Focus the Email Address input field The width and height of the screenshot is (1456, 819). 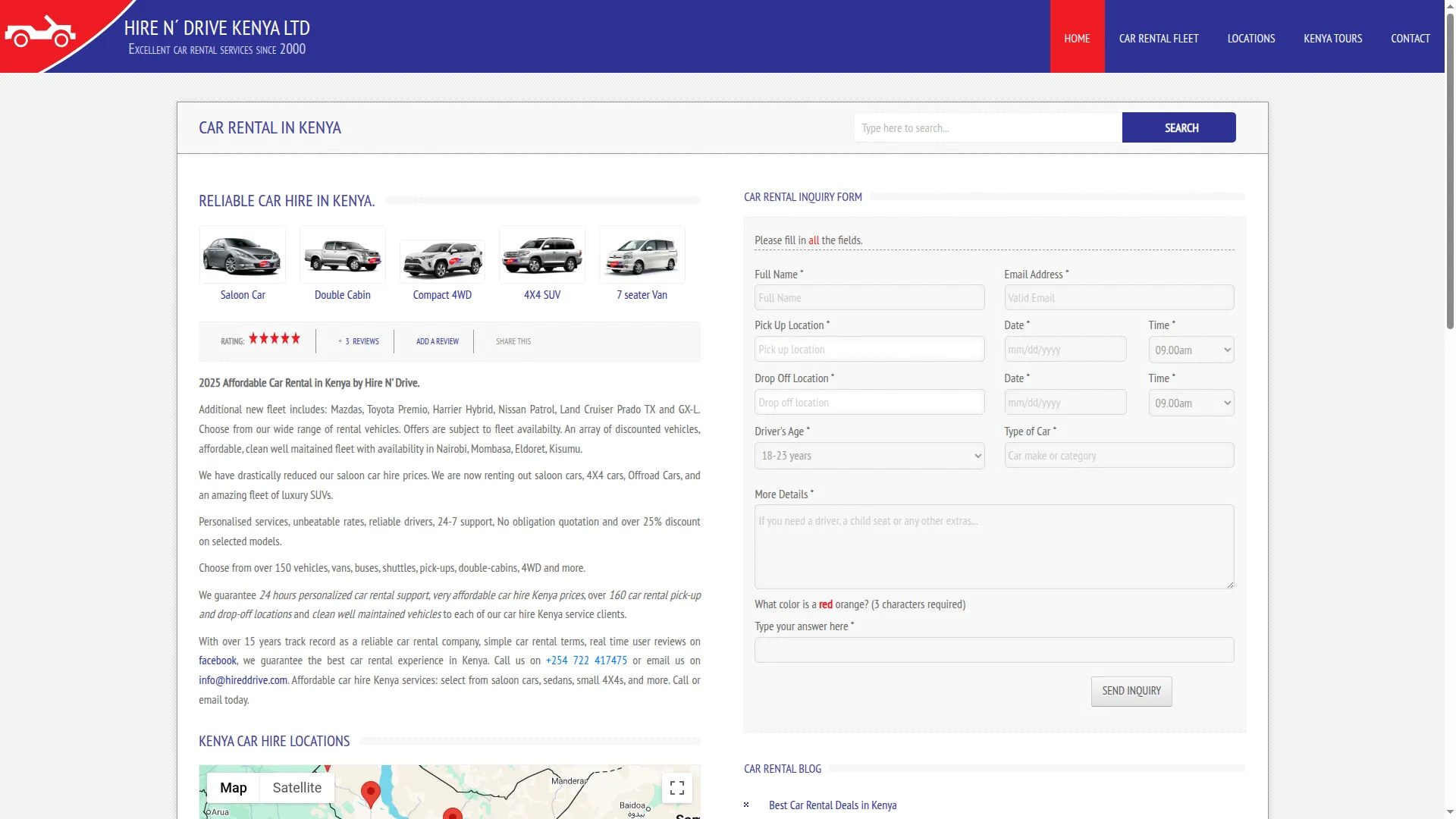(1119, 297)
